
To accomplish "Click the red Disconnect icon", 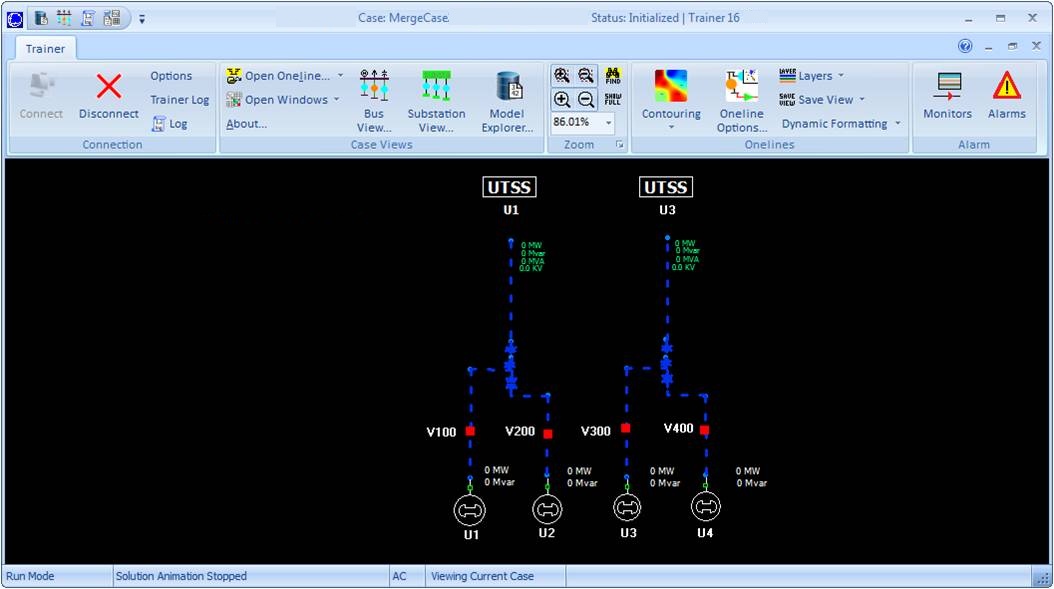I will [108, 88].
